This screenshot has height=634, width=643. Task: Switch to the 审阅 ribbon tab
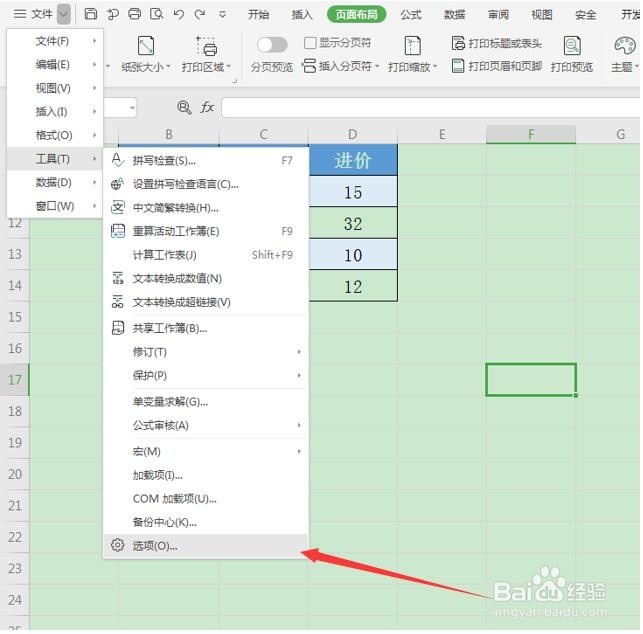pos(498,15)
